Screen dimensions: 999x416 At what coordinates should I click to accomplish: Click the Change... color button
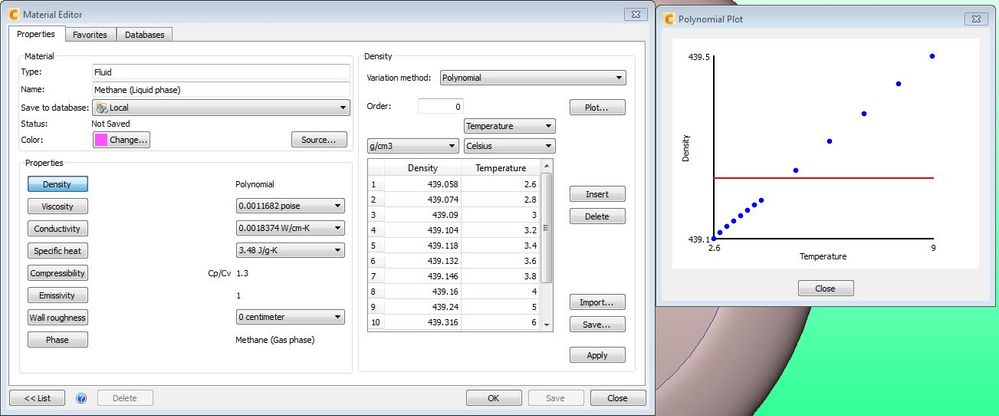pos(122,140)
